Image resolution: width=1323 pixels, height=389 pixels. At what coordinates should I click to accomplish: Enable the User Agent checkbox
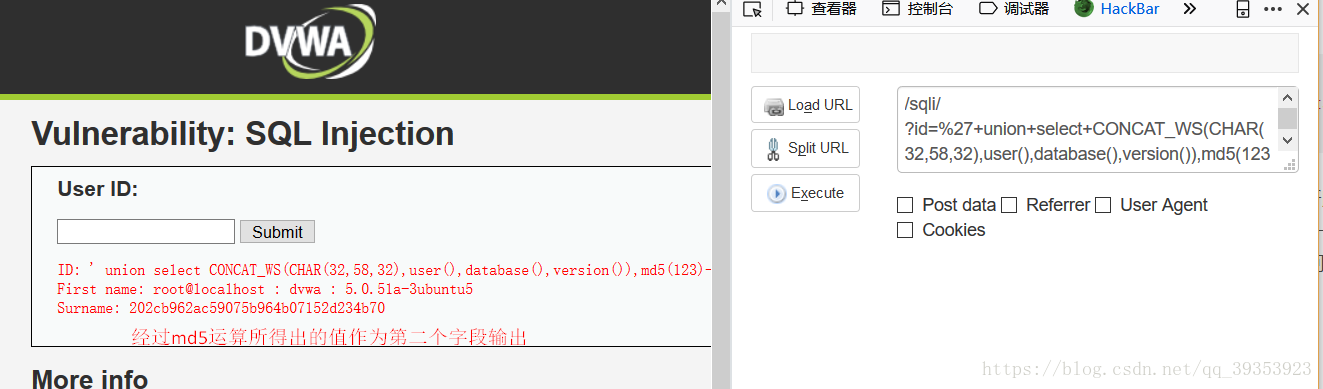click(x=1103, y=205)
